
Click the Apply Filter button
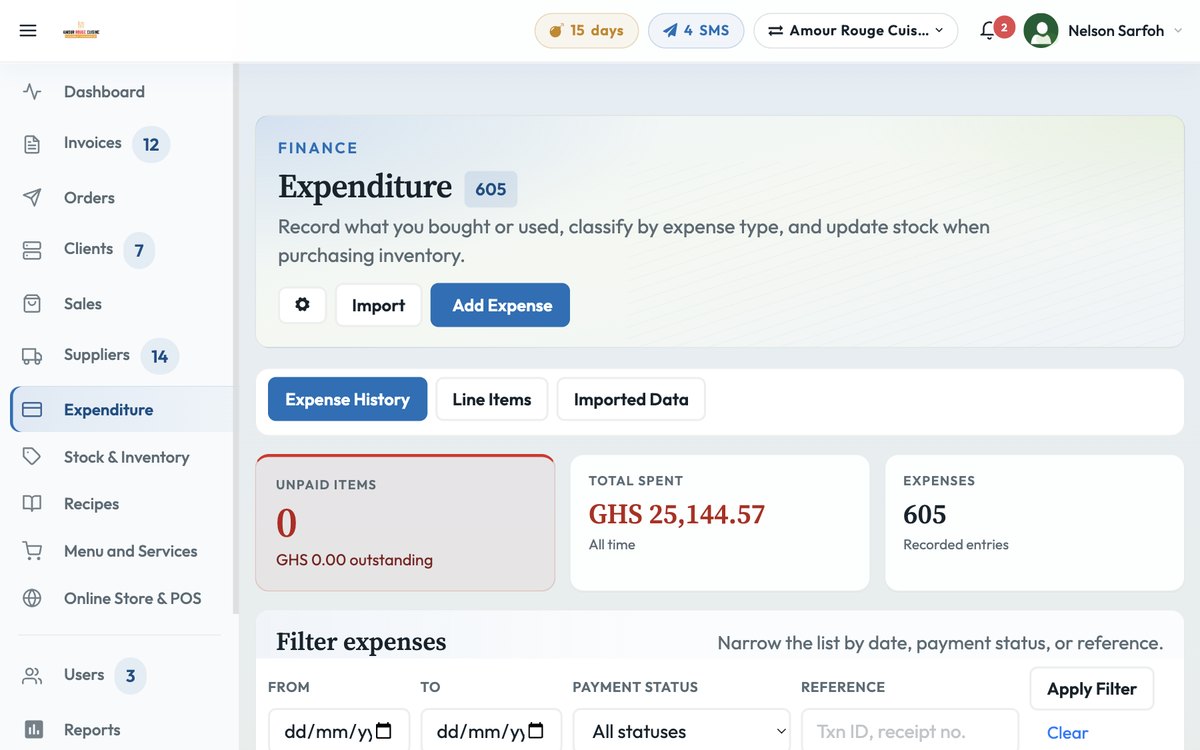point(1092,689)
